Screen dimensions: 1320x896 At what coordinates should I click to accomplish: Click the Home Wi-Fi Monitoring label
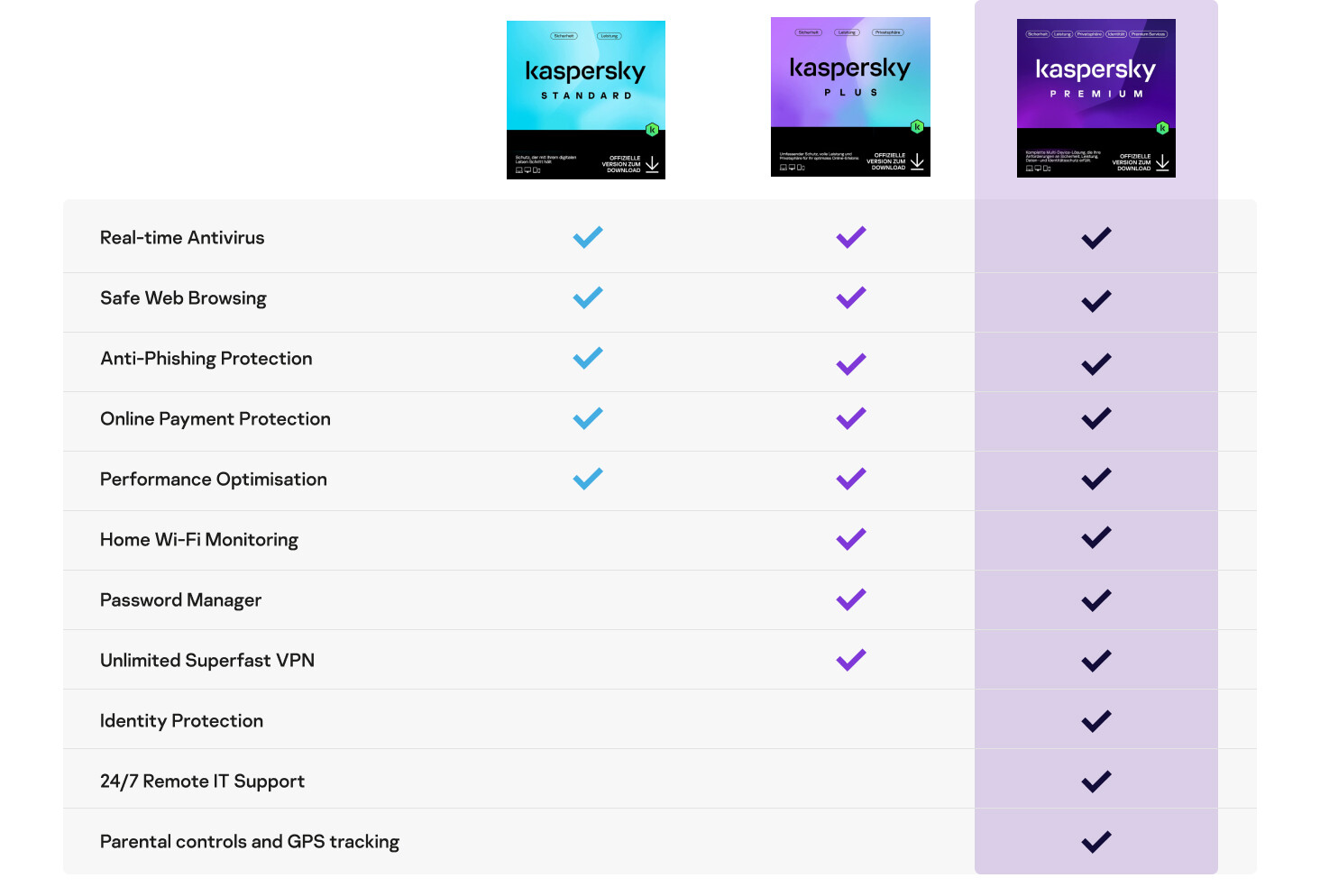coord(199,540)
